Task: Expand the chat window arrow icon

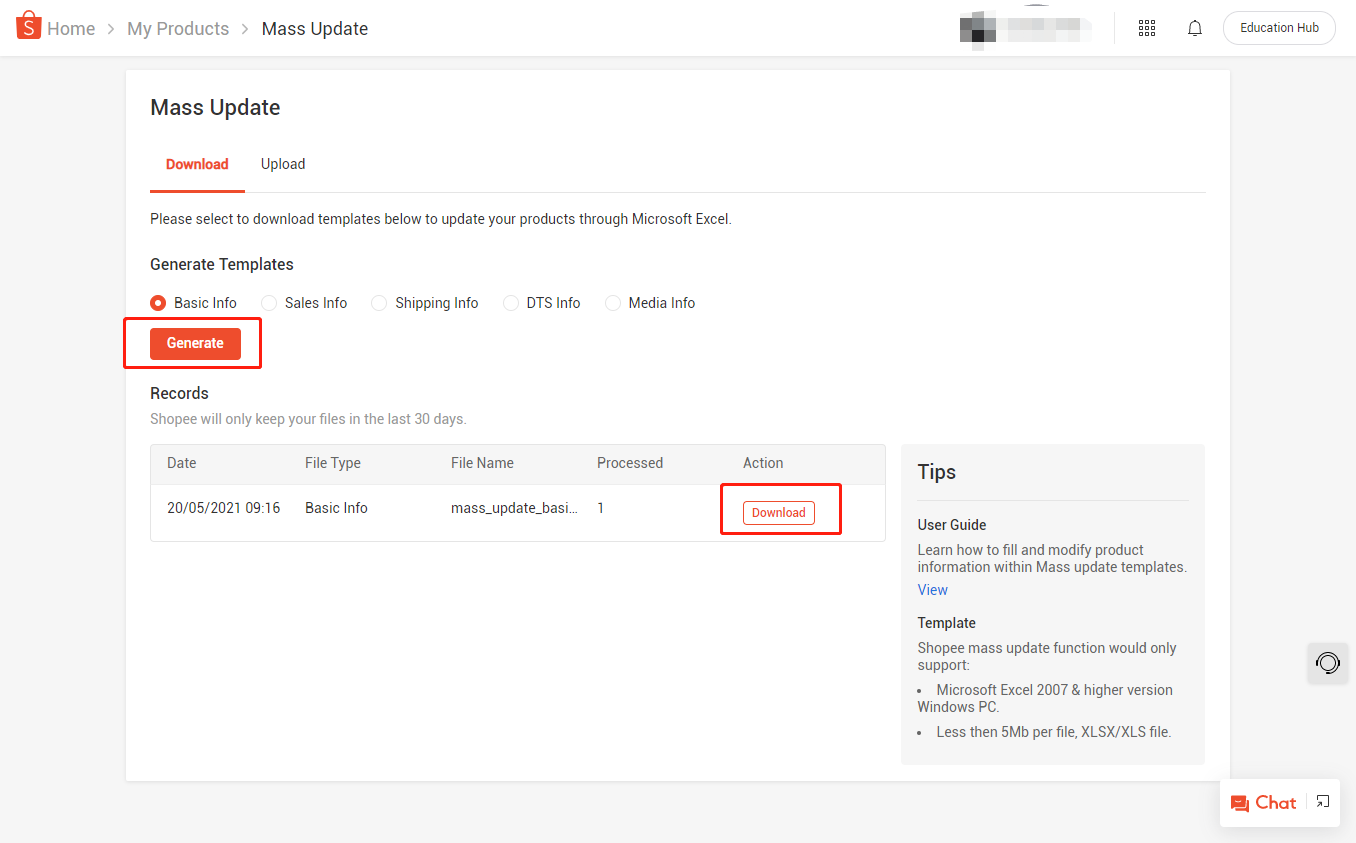Action: coord(1322,801)
